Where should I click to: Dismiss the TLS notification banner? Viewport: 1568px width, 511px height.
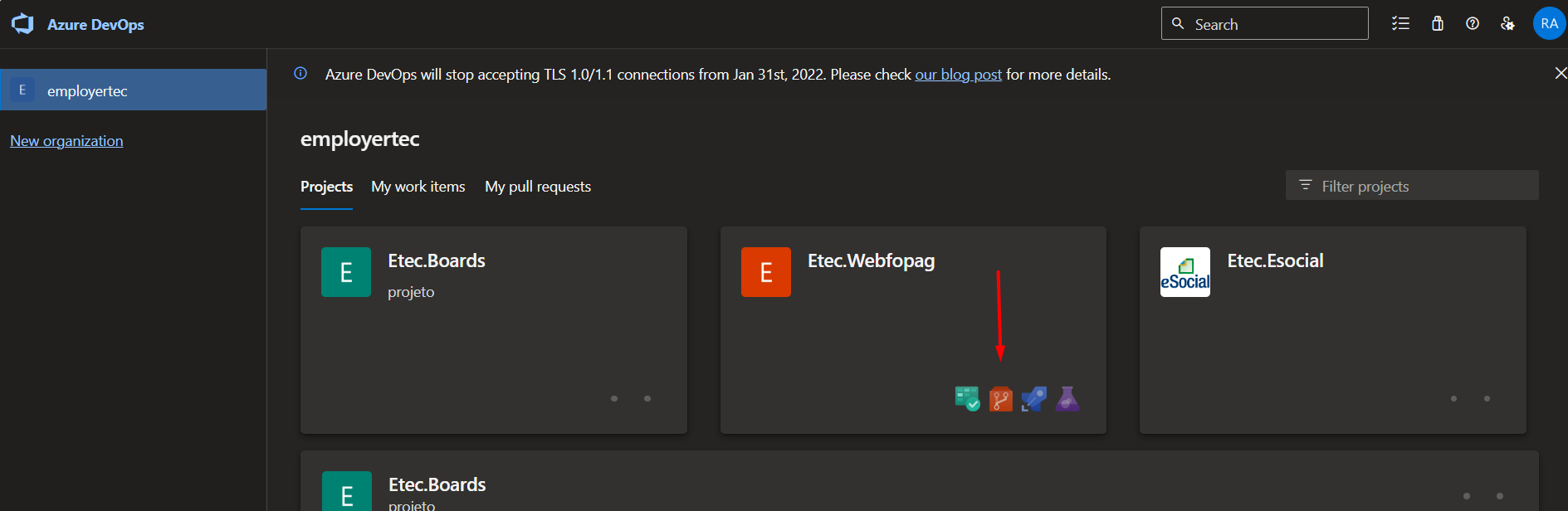[1560, 73]
